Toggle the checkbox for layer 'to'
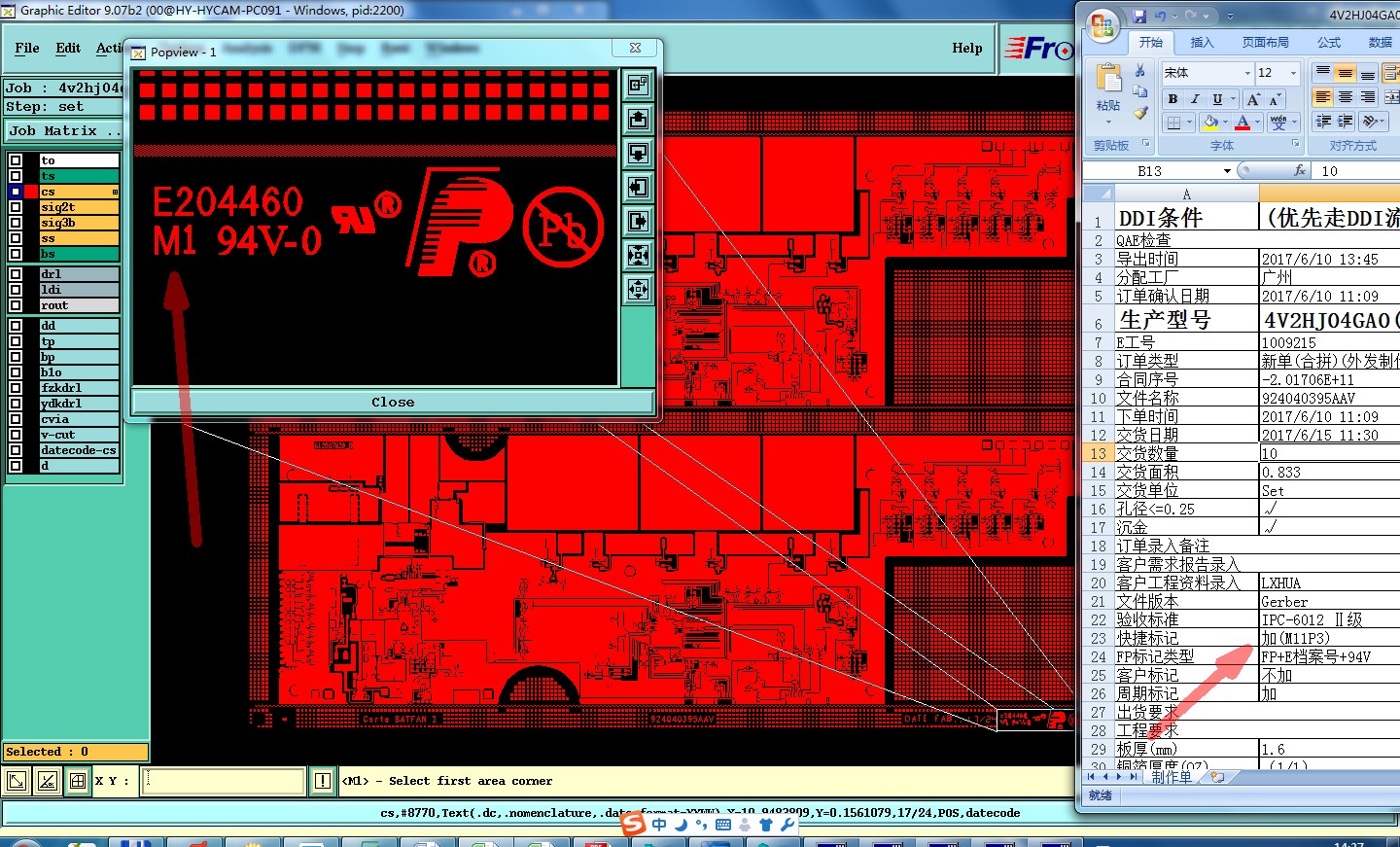This screenshot has width=1400, height=847. [16, 160]
